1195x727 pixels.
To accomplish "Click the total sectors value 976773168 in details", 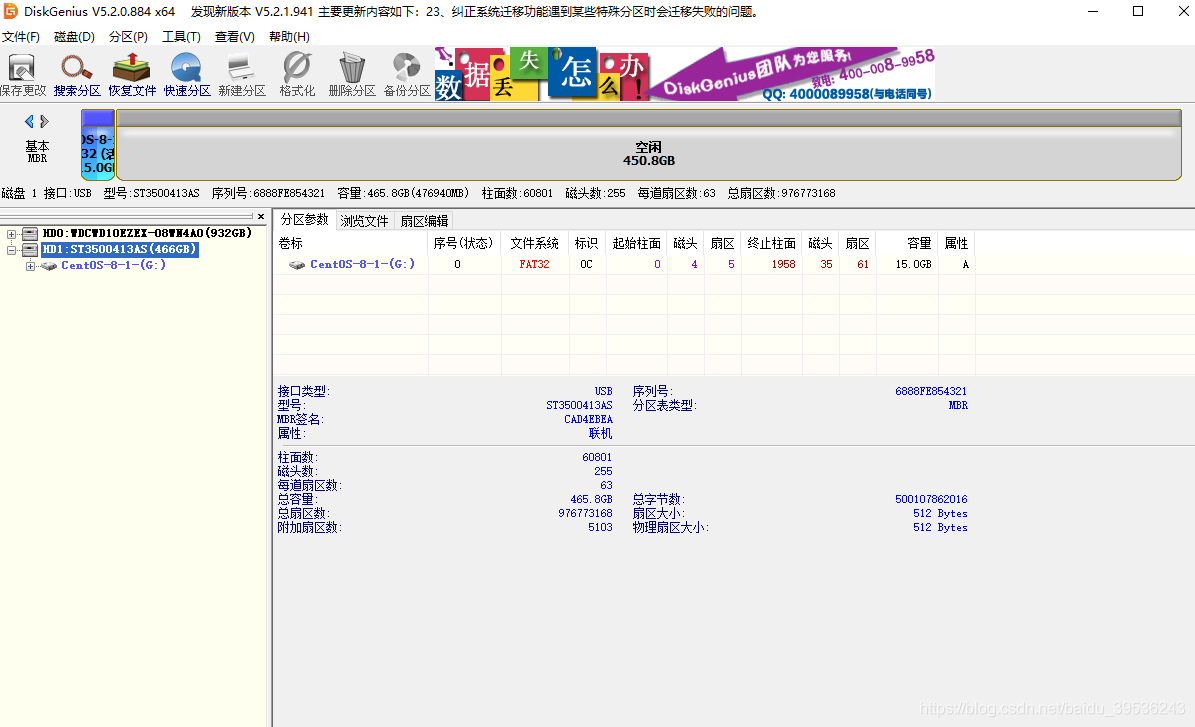I will click(585, 513).
